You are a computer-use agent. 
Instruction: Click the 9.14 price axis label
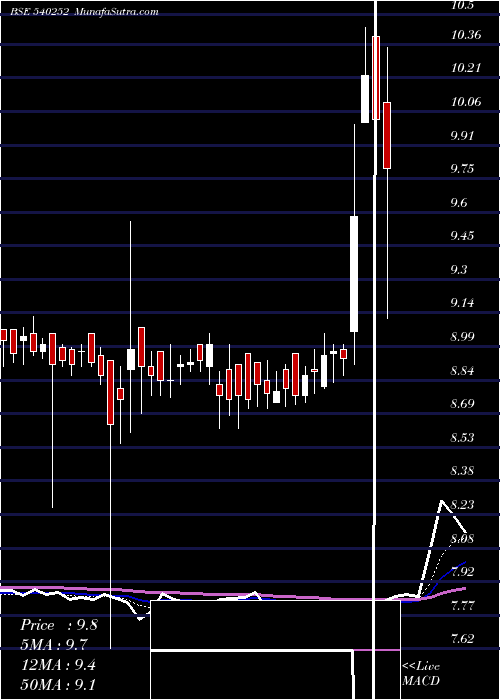[x=462, y=303]
